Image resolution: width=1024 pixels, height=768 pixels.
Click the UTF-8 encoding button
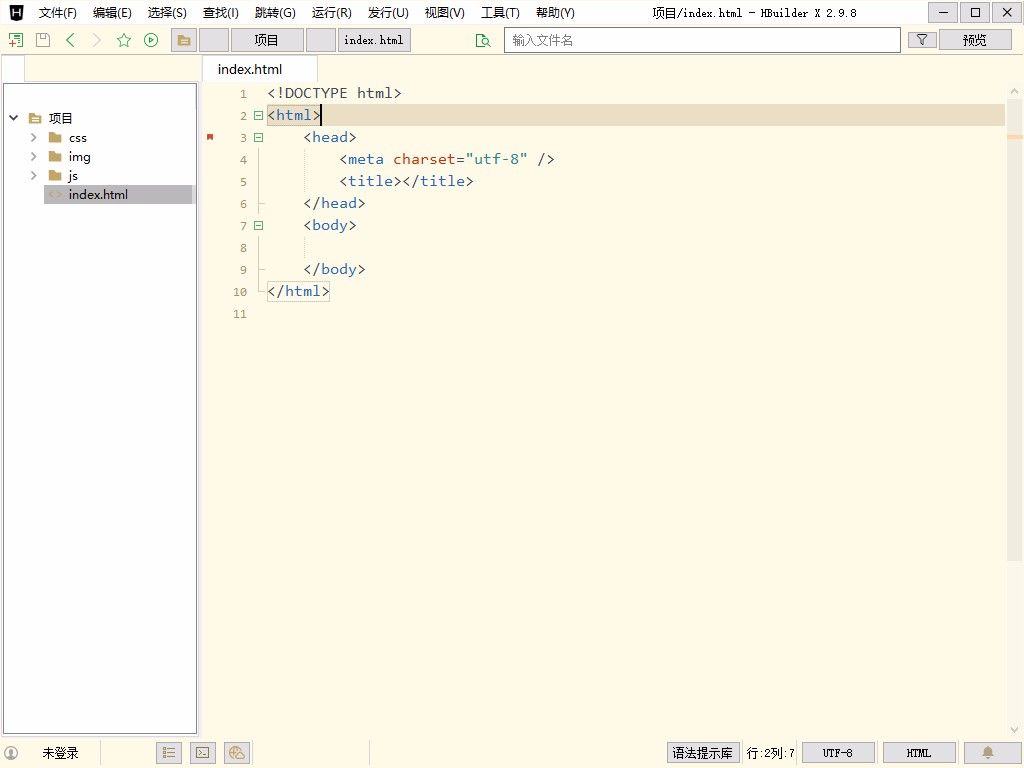coord(837,753)
